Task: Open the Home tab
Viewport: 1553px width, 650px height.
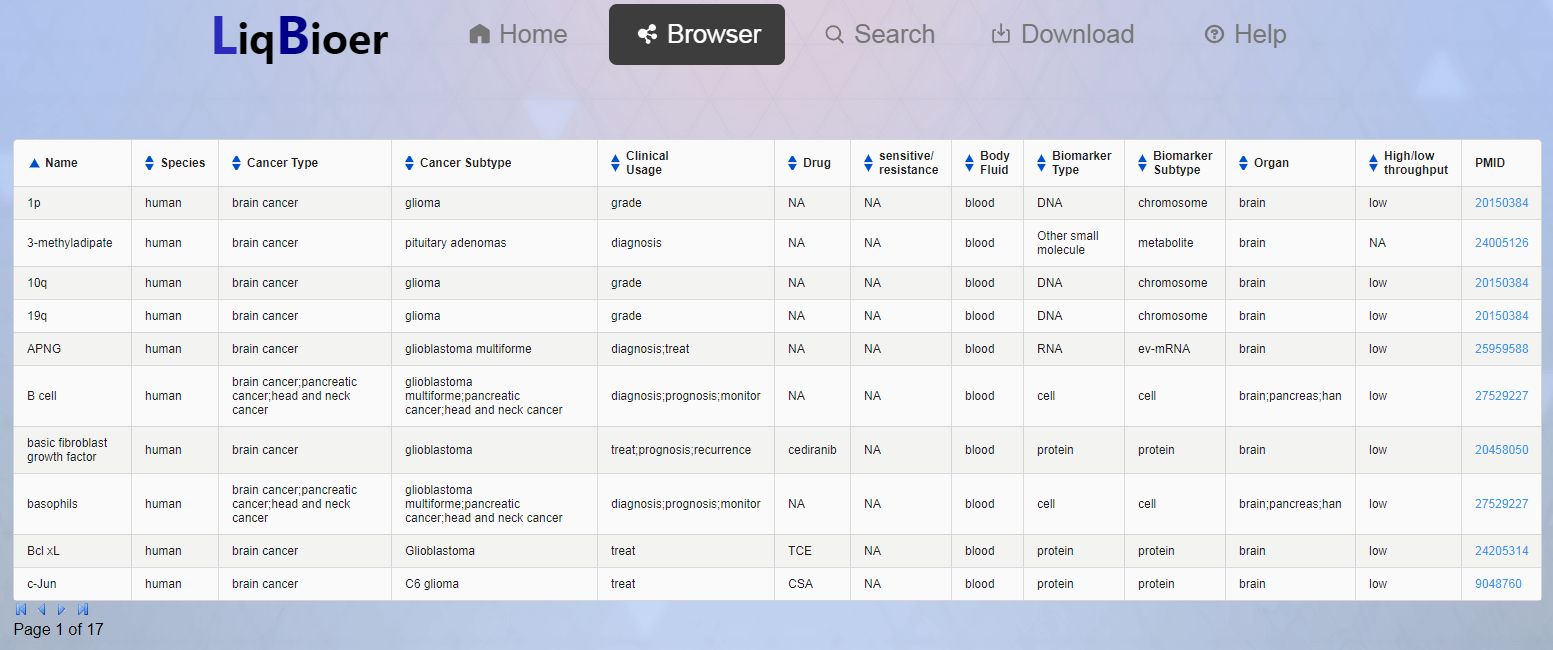Action: pos(518,35)
